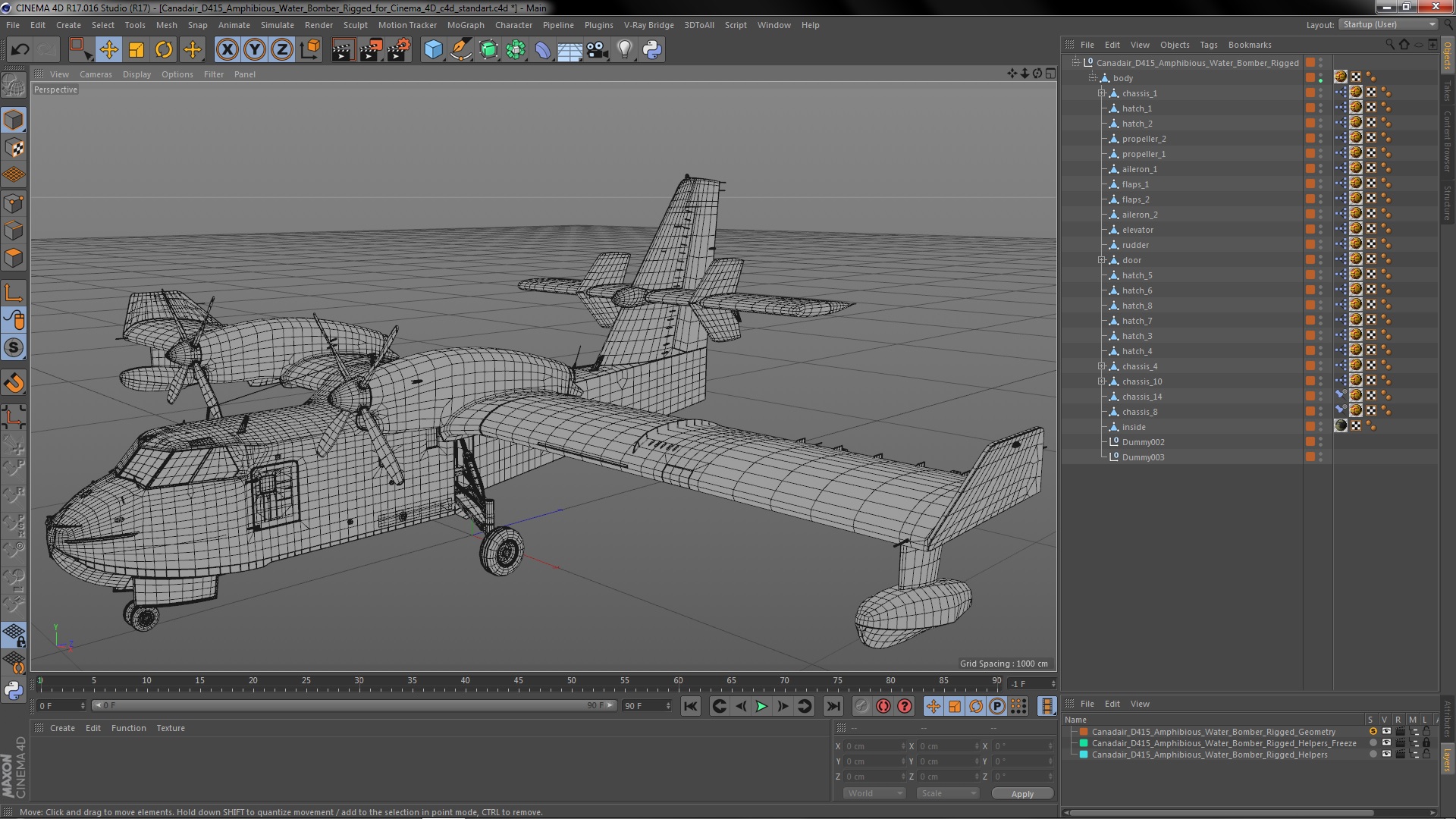
Task: Open Edit Render Settings
Action: click(x=399, y=50)
